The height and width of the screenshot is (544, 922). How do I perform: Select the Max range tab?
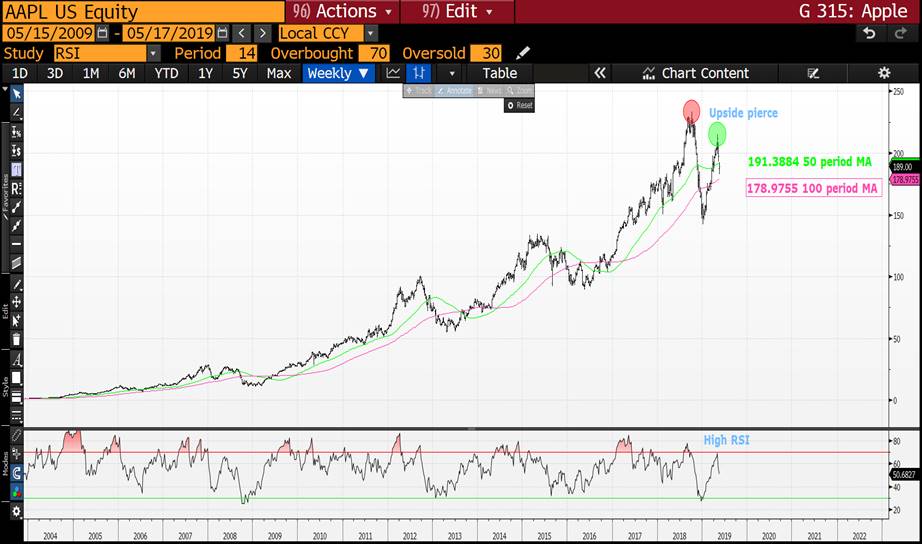pyautogui.click(x=279, y=74)
